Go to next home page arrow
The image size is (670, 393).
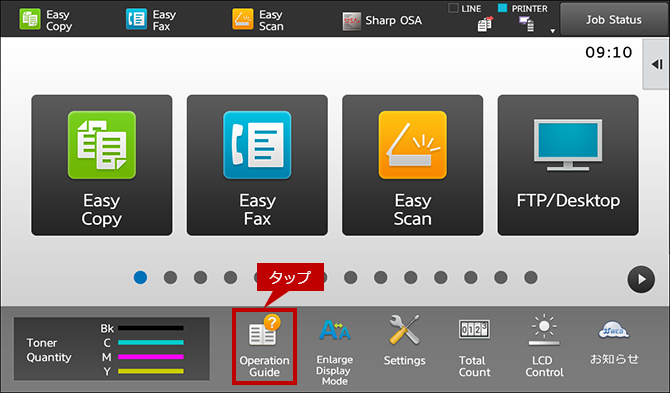pos(641,279)
